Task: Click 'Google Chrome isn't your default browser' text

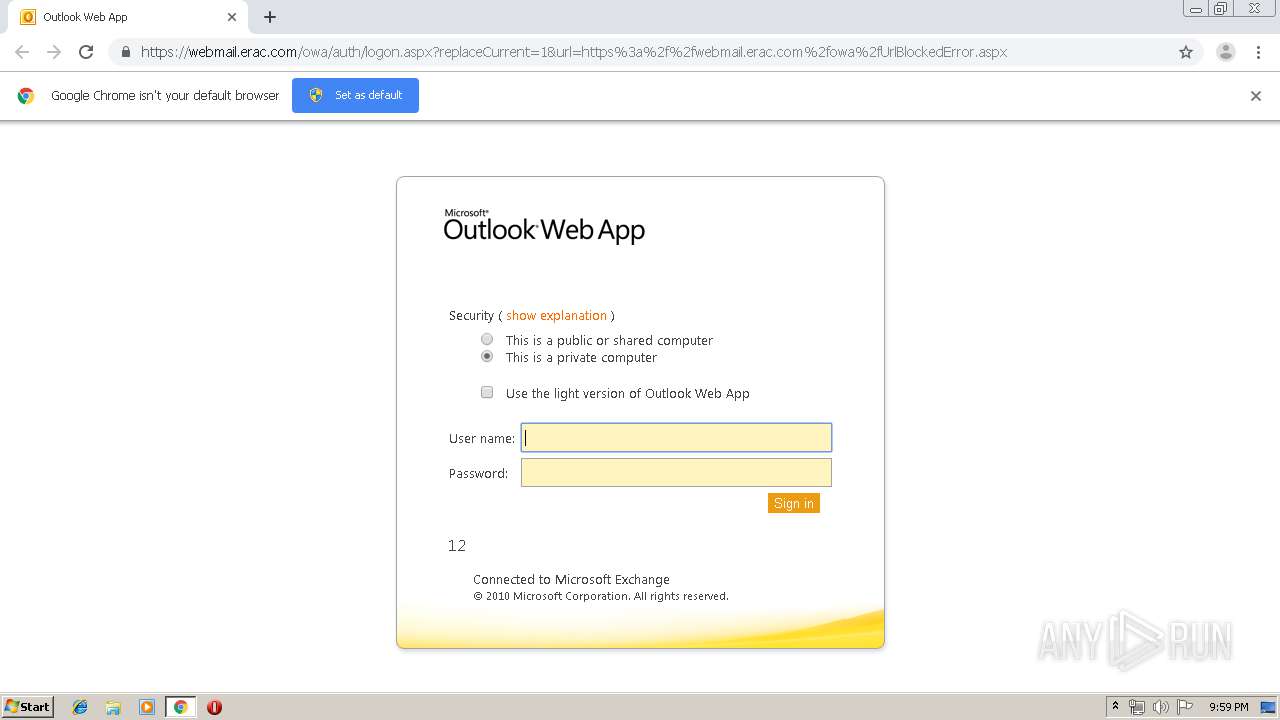Action: click(165, 96)
